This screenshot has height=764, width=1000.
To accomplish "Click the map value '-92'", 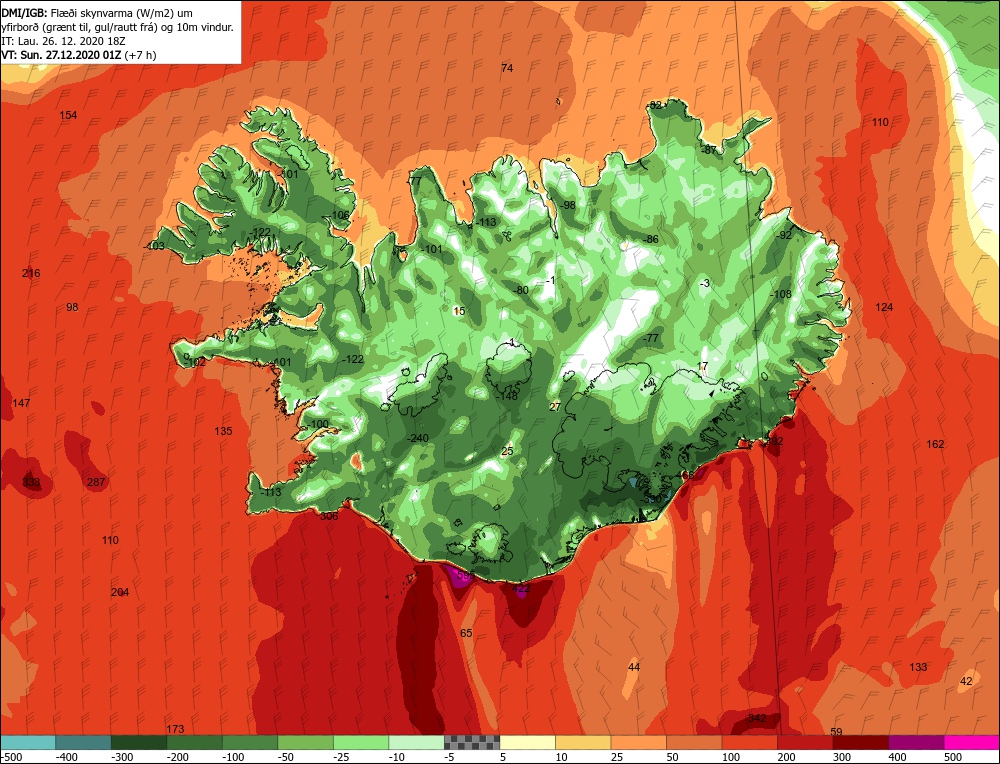I will [x=783, y=235].
